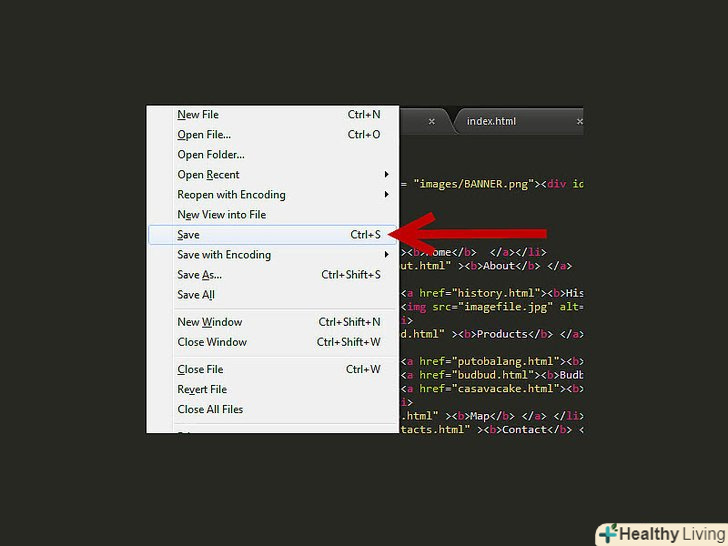Close the tab left of index.html
Image resolution: width=728 pixels, height=546 pixels.
click(x=431, y=122)
